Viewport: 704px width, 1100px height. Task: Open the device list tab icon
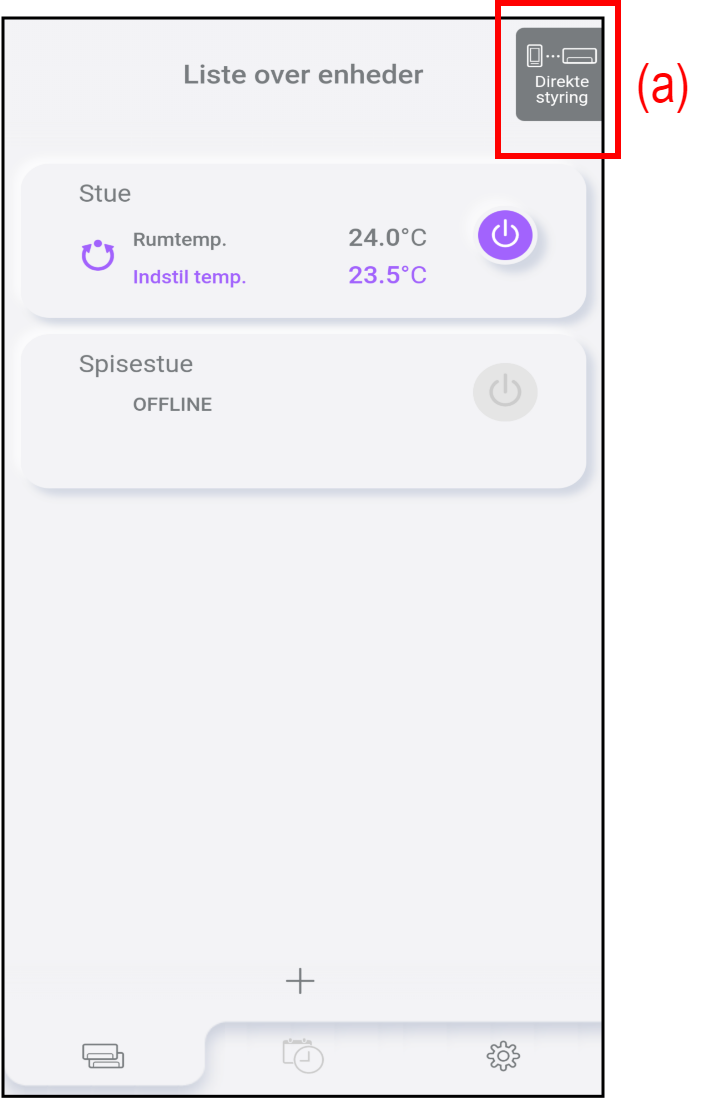(103, 1055)
